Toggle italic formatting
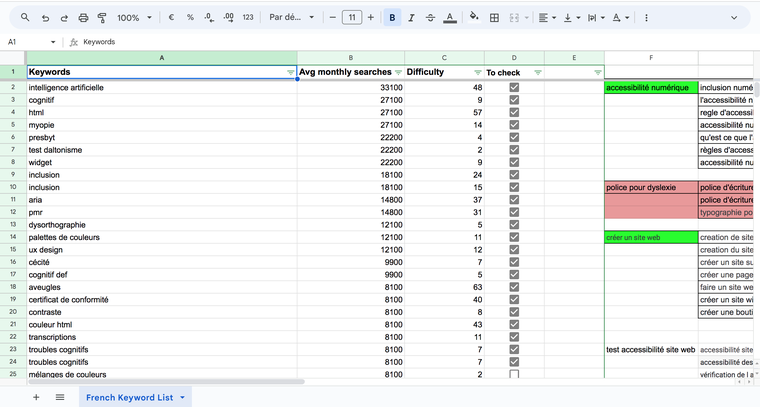 click(x=411, y=18)
